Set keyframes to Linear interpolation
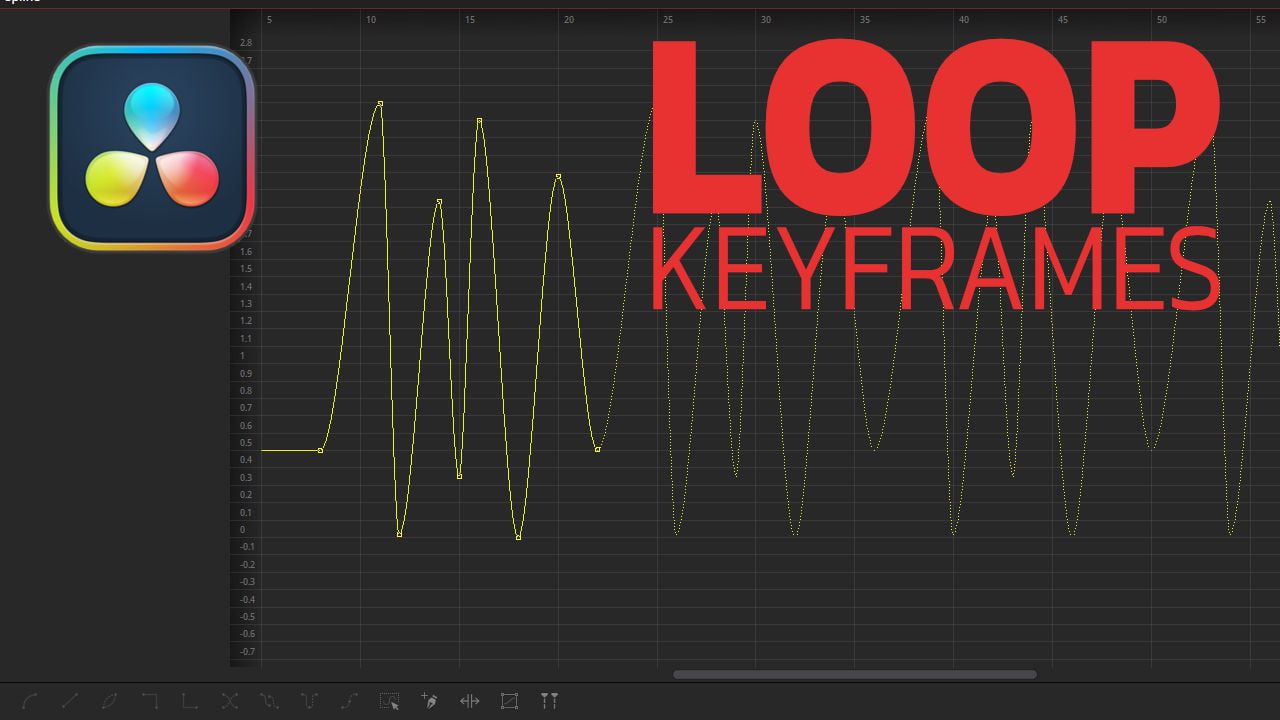 [70, 701]
